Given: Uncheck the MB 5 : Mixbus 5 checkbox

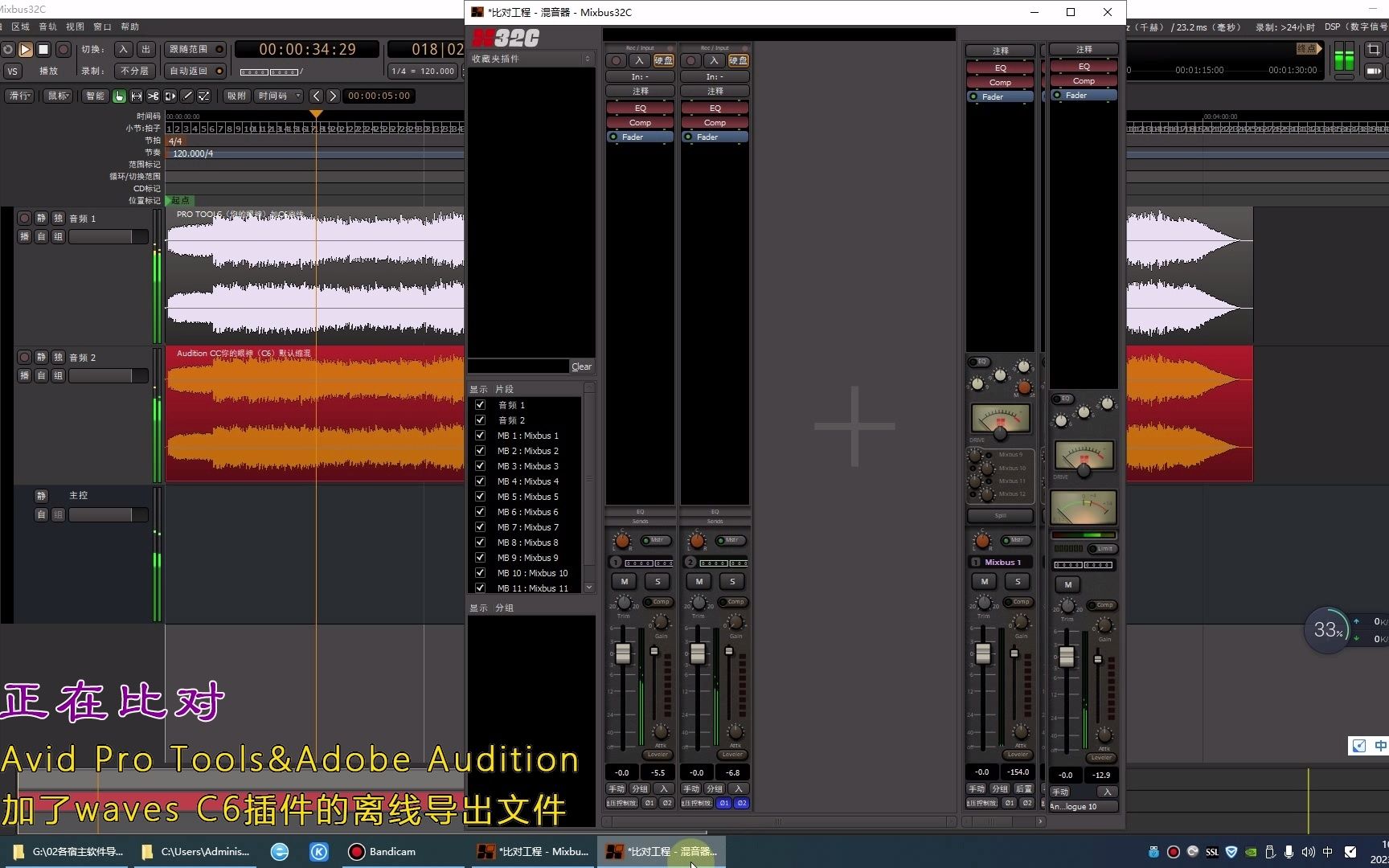Looking at the screenshot, I should point(480,497).
